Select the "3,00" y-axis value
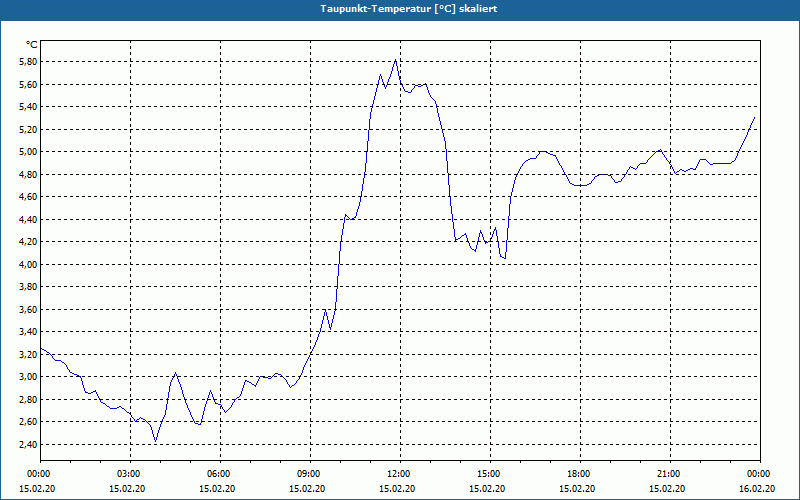Viewport: 800px width, 500px height. [x=29, y=377]
